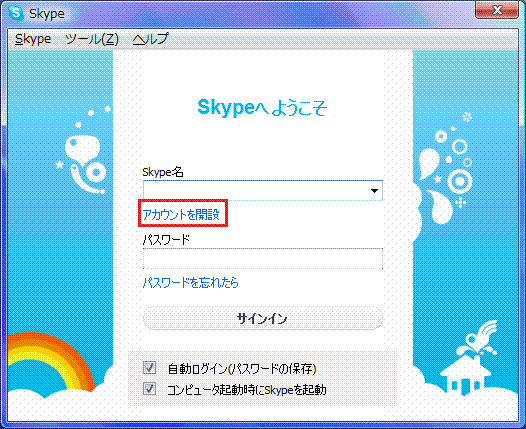The height and width of the screenshot is (429, 526).
Task: Click the speech bubble doodle graphic
Action: click(x=83, y=148)
